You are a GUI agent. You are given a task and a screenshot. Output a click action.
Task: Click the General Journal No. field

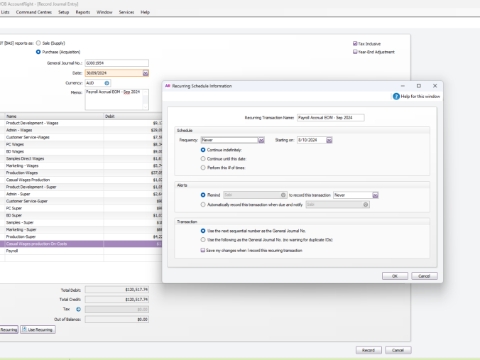[x=117, y=63]
